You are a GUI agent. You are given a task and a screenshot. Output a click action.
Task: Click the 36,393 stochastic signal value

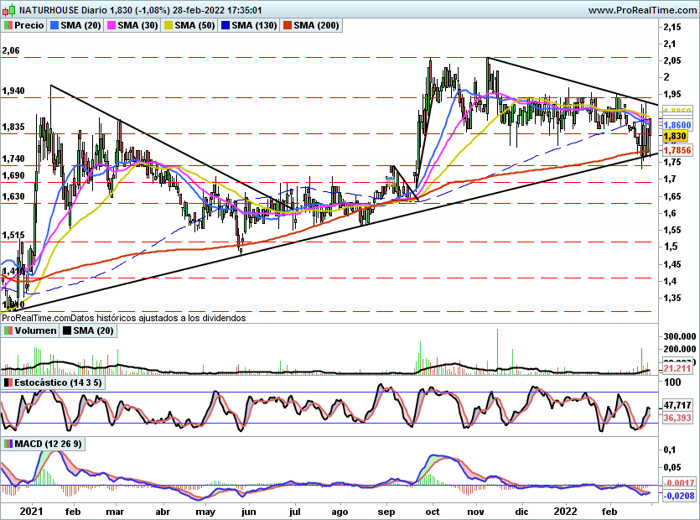(x=677, y=418)
